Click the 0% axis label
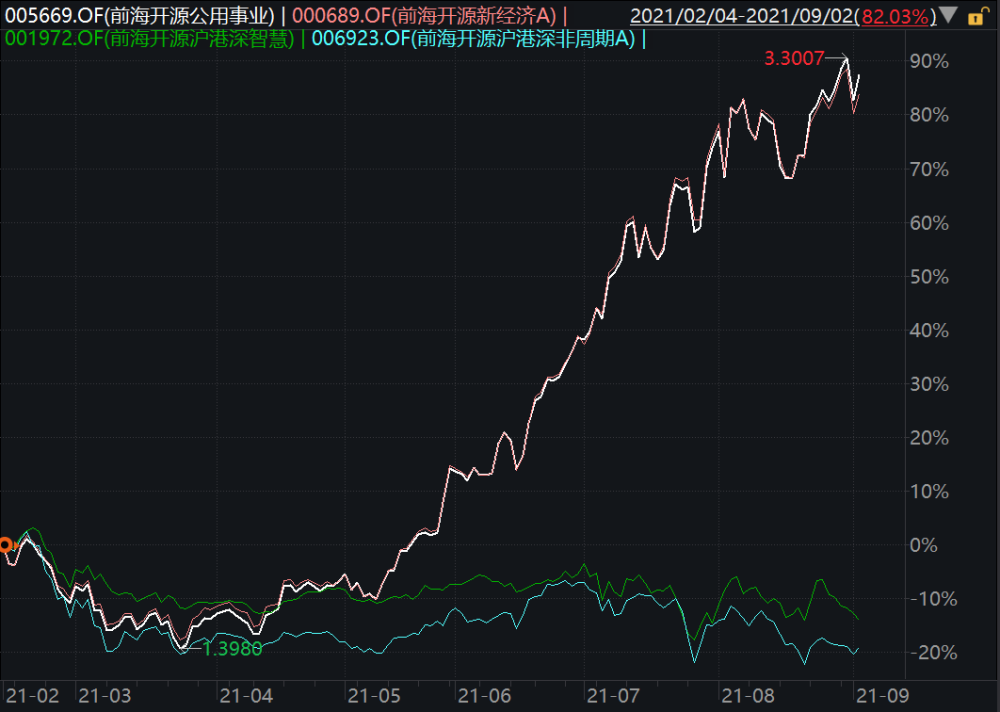The height and width of the screenshot is (712, 1000). click(924, 545)
